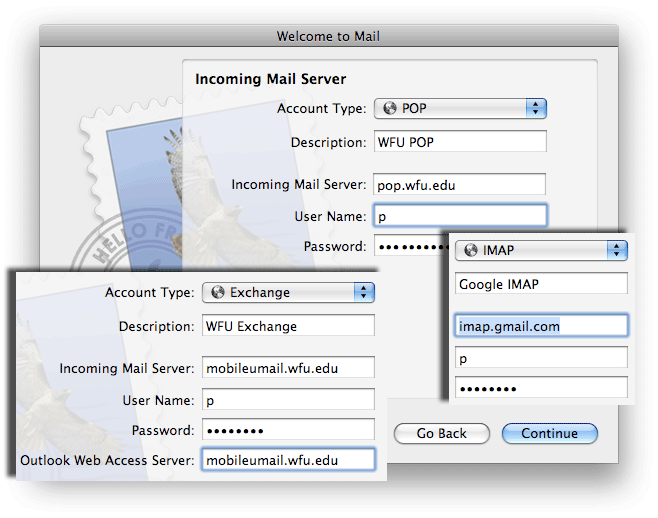Click the Continue button
This screenshot has width=658, height=518.
pyautogui.click(x=550, y=433)
